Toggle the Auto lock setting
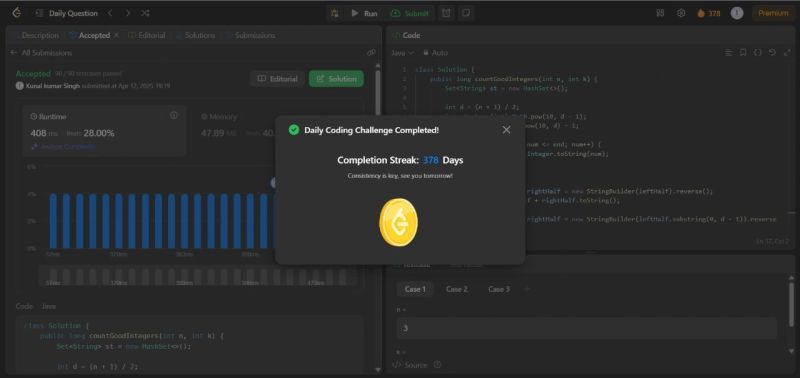The height and width of the screenshot is (378, 800). [x=435, y=53]
